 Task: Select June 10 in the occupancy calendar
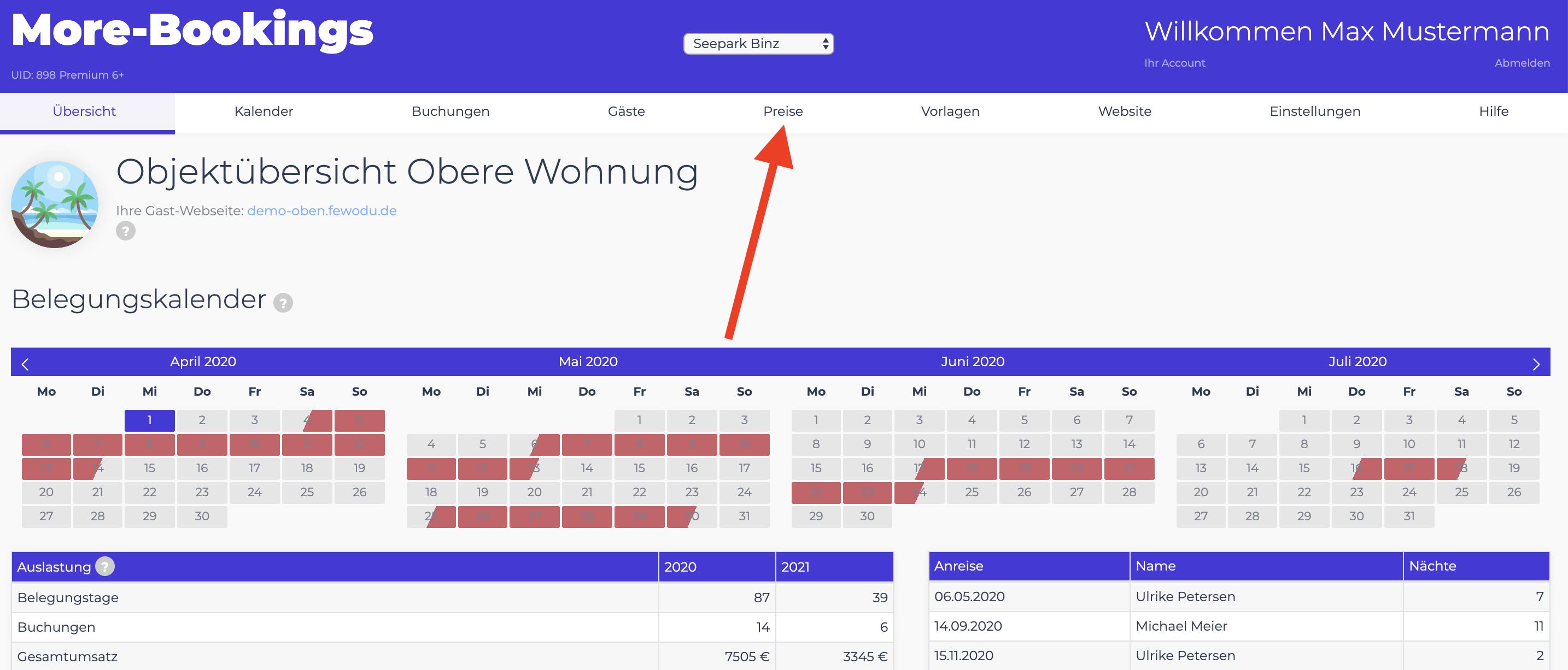click(x=919, y=444)
